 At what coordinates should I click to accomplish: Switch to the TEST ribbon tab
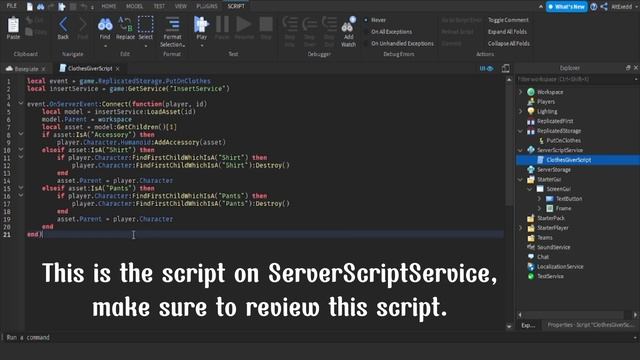[x=159, y=6]
